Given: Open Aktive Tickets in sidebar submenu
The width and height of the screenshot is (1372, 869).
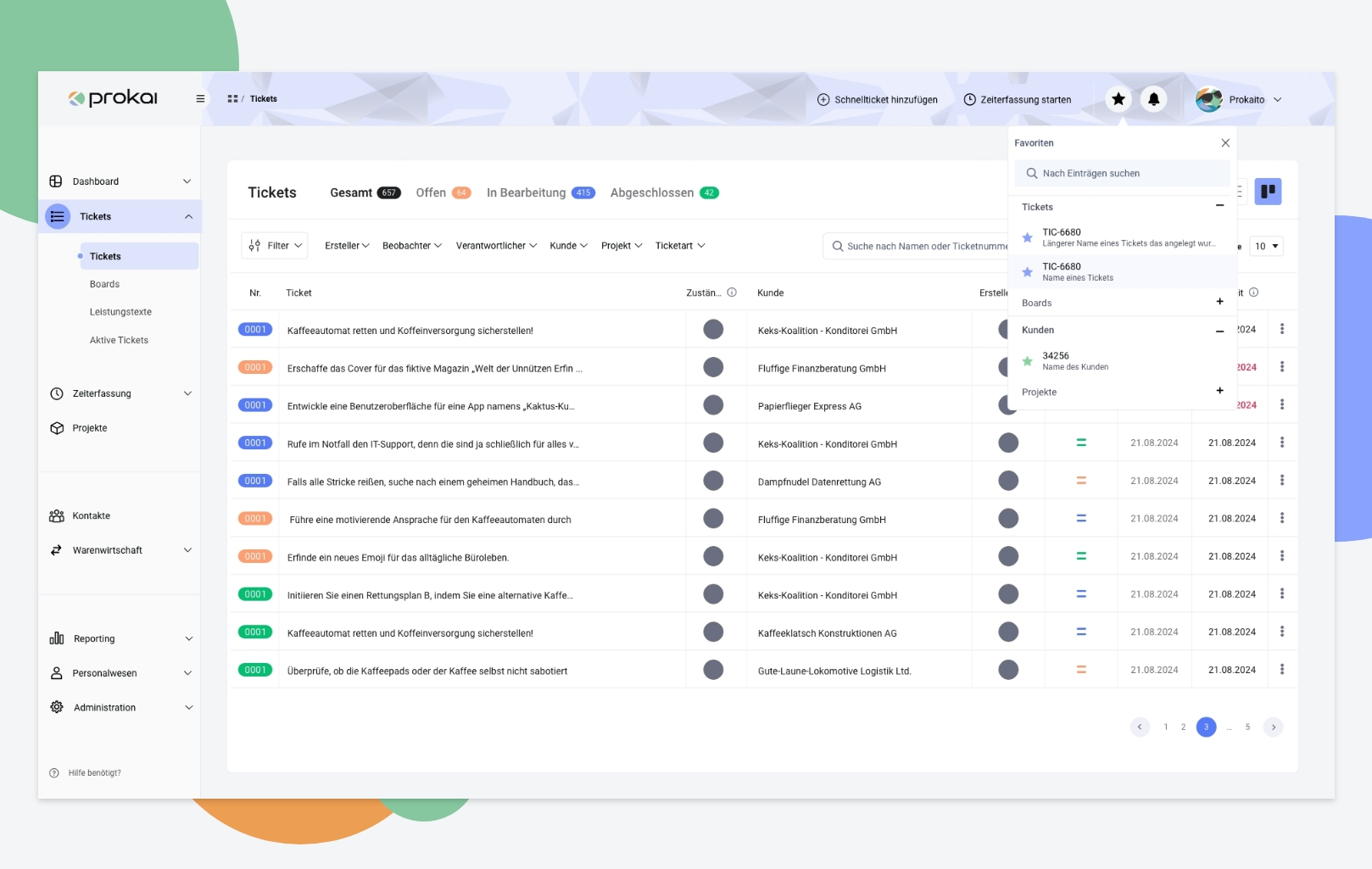Looking at the screenshot, I should (x=119, y=340).
